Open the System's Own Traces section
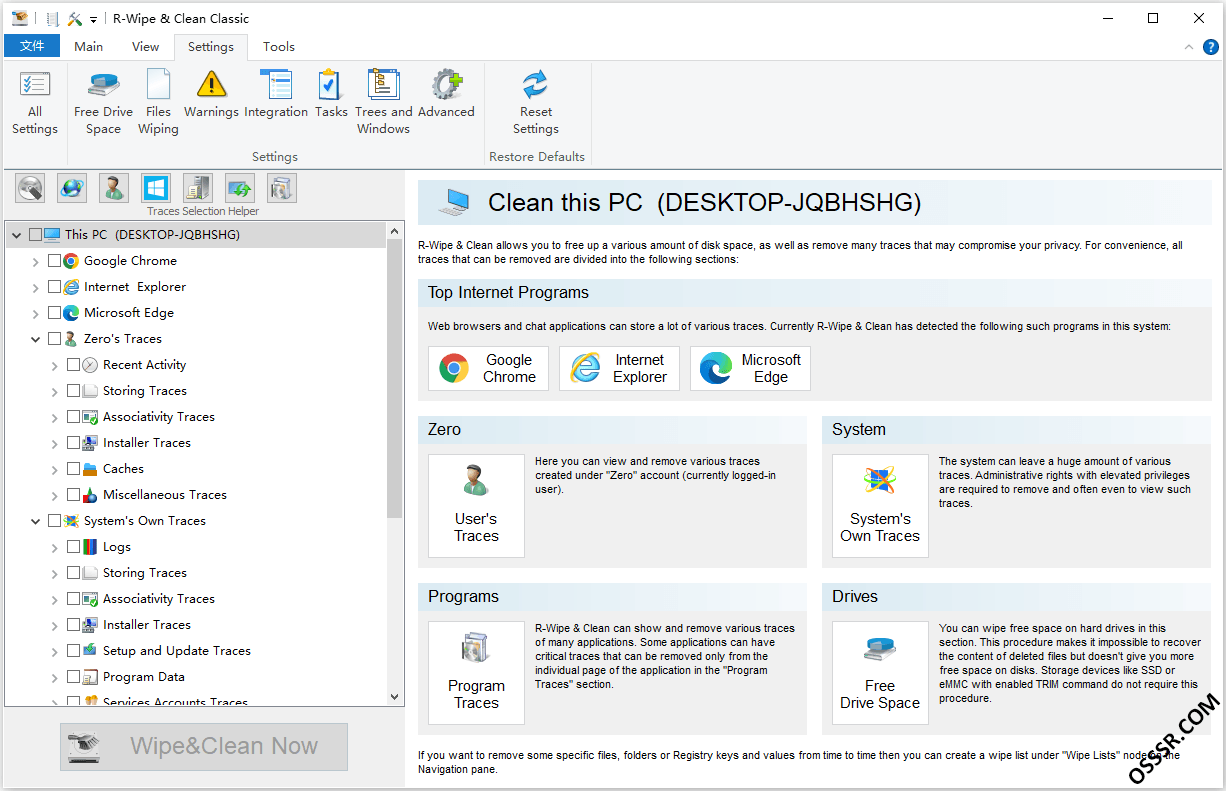 click(880, 506)
